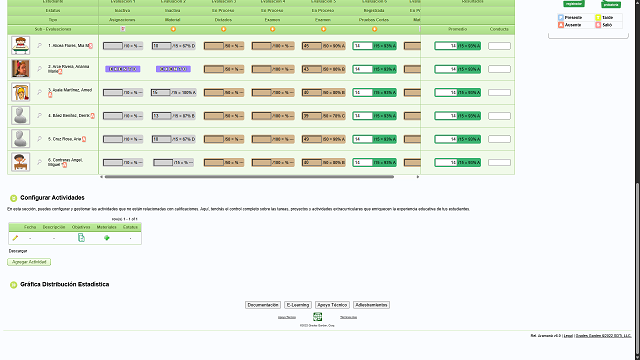Expand sub-evaluations plus icon under Evaluación 6
This screenshot has width=640, height=360.
374,29
